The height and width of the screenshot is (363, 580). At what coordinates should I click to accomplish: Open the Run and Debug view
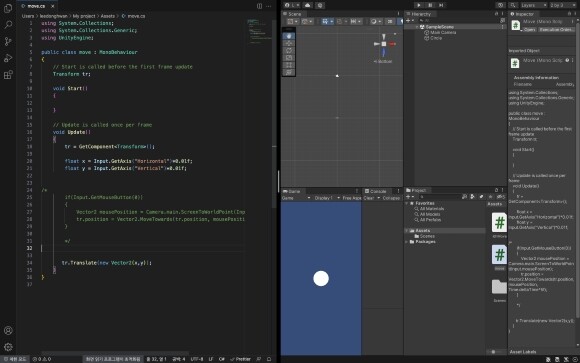(x=8, y=58)
